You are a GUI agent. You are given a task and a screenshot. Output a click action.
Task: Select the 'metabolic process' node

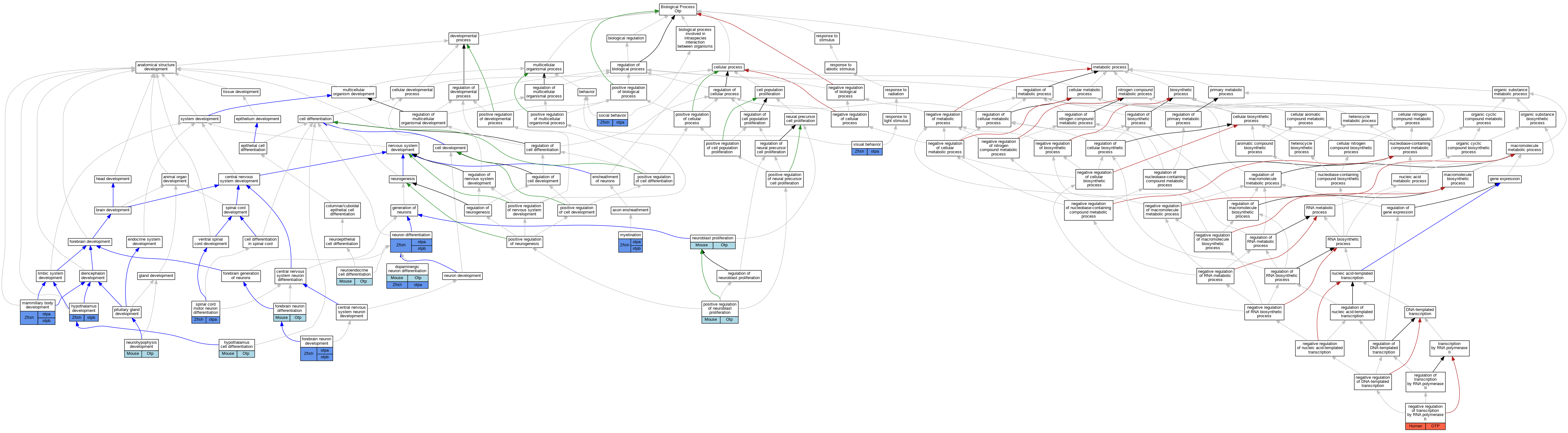click(1110, 67)
